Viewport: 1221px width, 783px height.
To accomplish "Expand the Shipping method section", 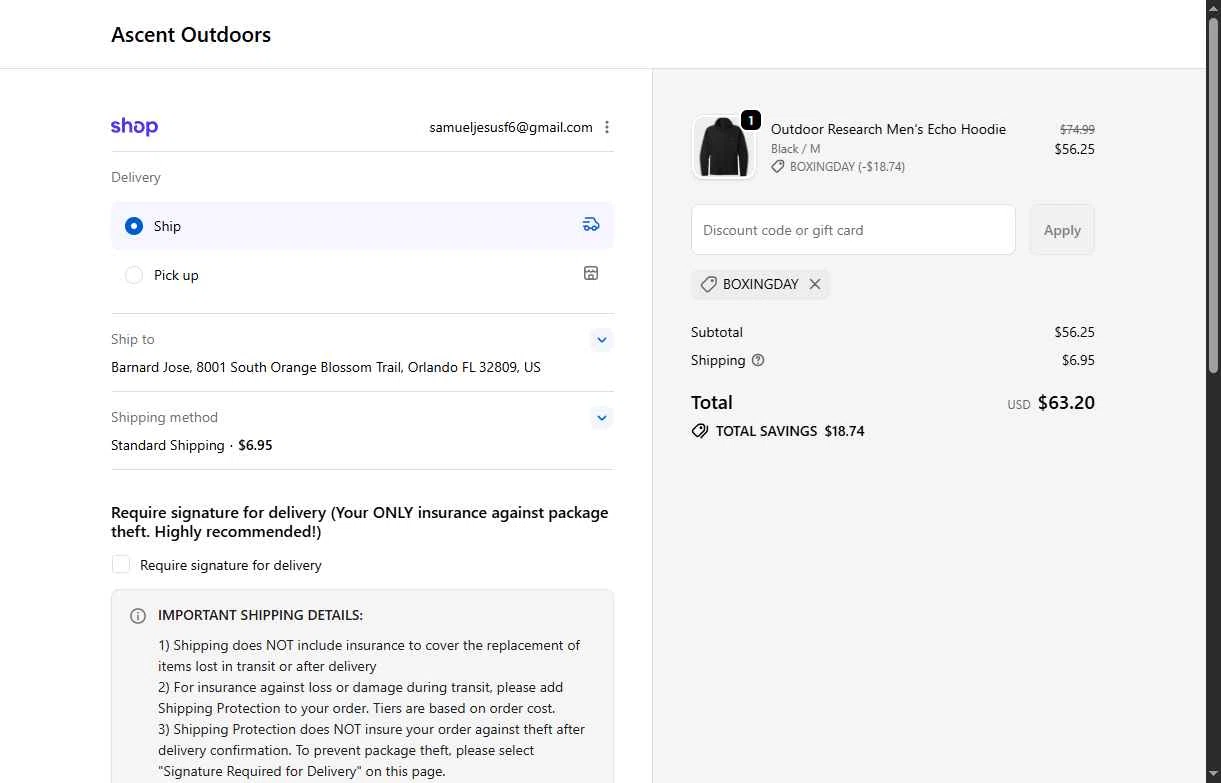I will [x=602, y=418].
